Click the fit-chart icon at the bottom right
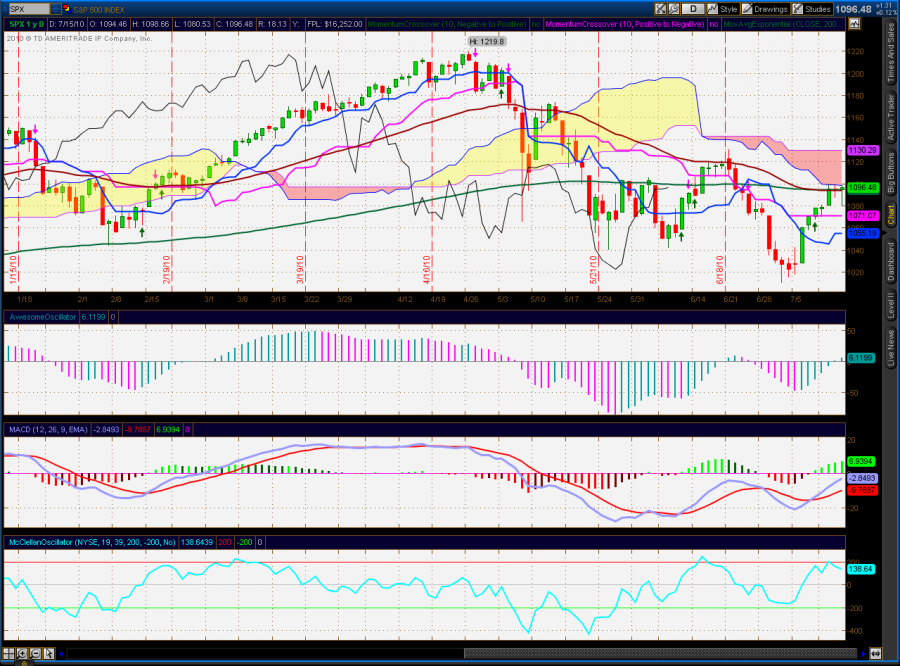 (x=875, y=653)
